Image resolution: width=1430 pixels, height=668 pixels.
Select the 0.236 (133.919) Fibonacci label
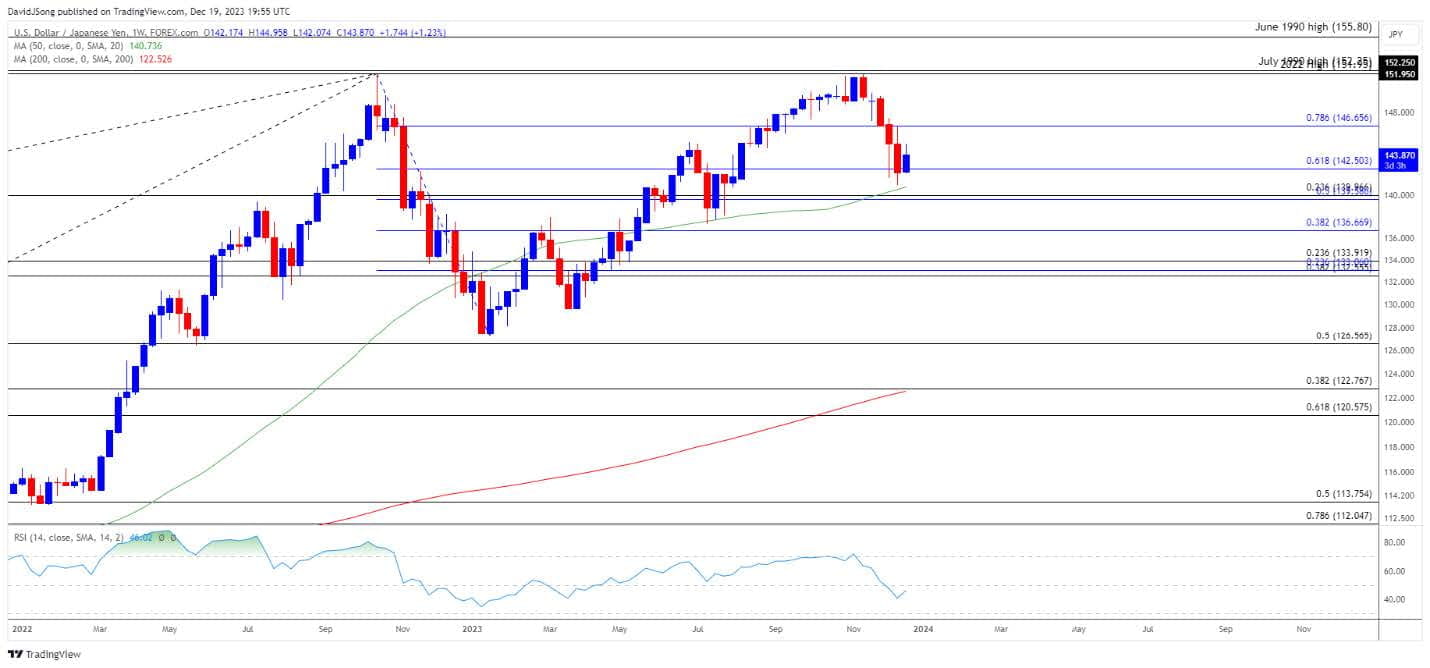pyautogui.click(x=1339, y=253)
